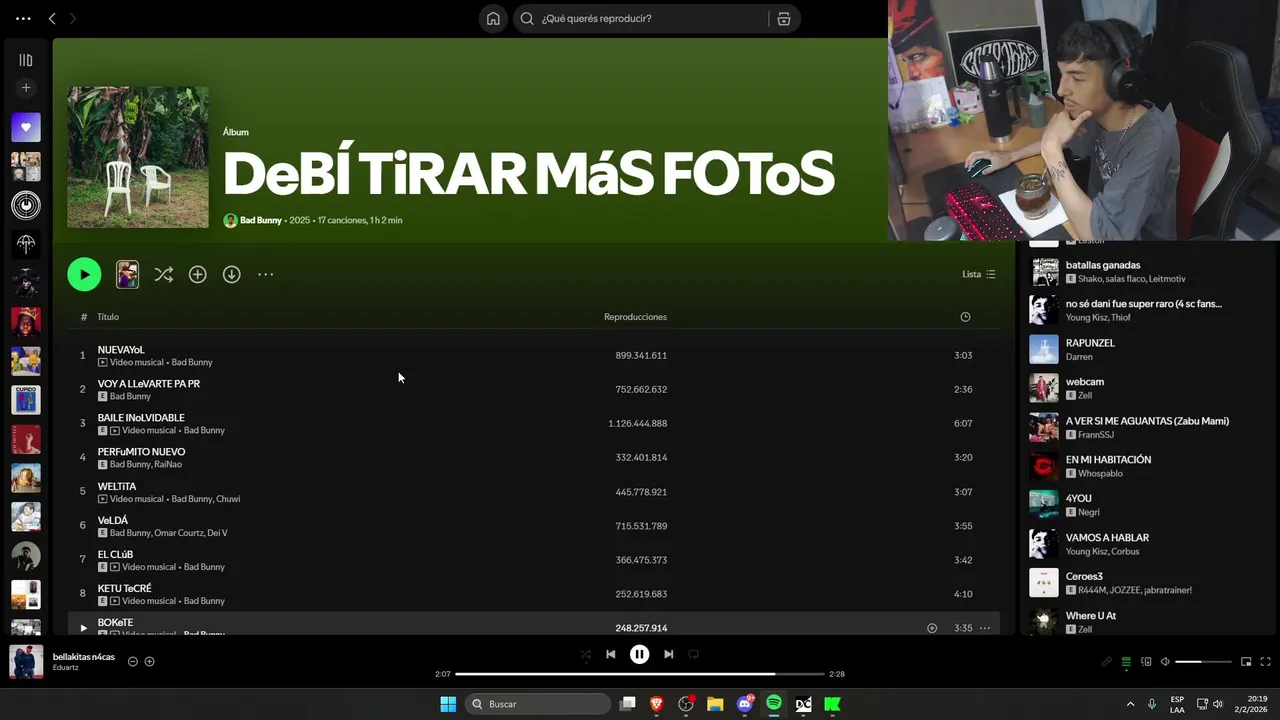Open Eduartz artist link in player bar

[66, 668]
